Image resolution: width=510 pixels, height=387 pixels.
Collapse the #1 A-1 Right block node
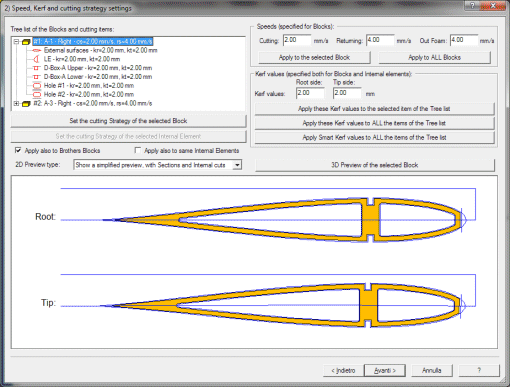point(16,42)
